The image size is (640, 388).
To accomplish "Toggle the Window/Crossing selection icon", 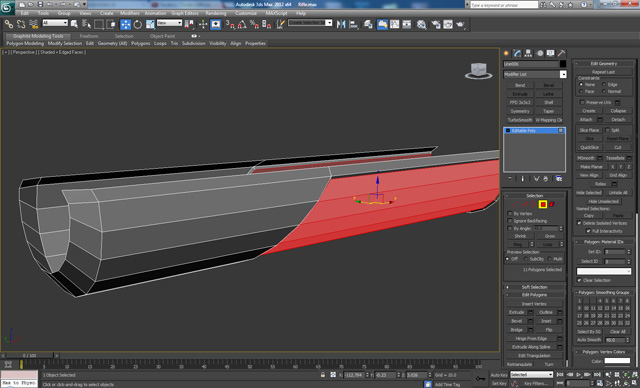I will click(111, 24).
